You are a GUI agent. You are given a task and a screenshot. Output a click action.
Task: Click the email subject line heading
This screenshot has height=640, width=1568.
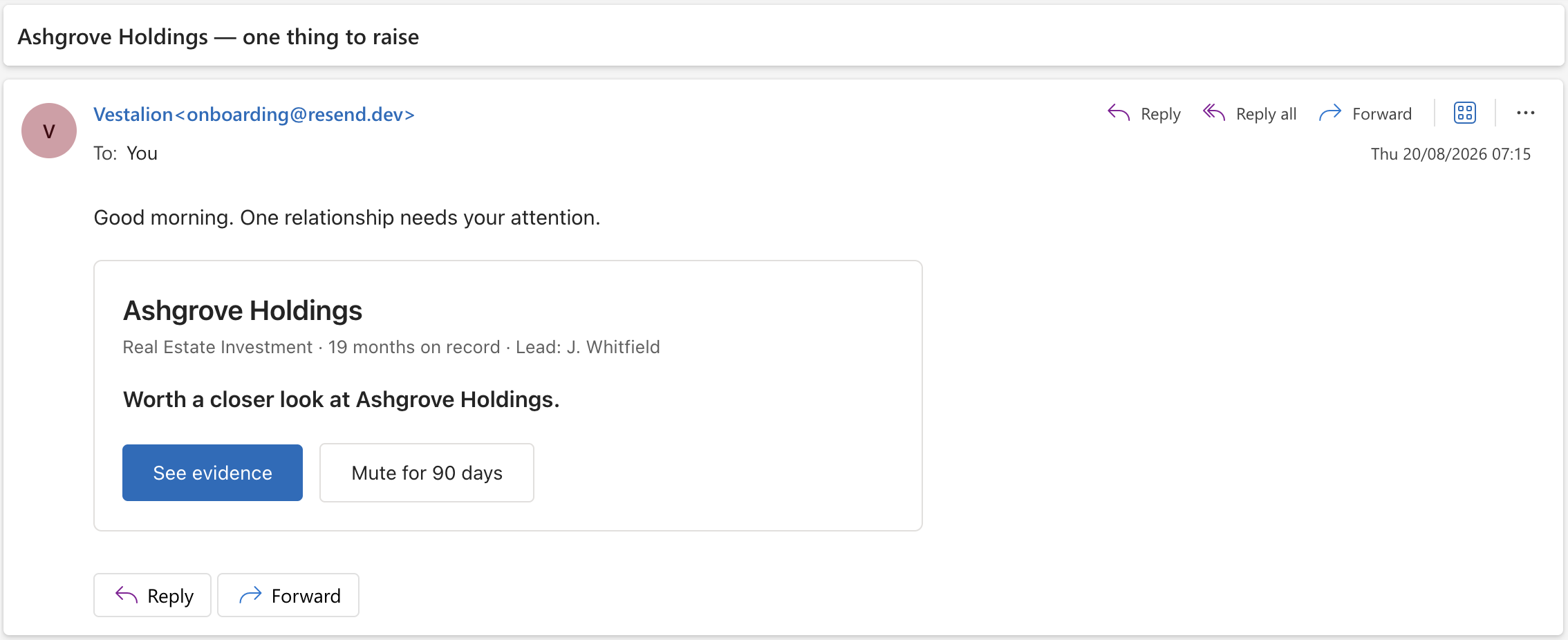pyautogui.click(x=218, y=37)
